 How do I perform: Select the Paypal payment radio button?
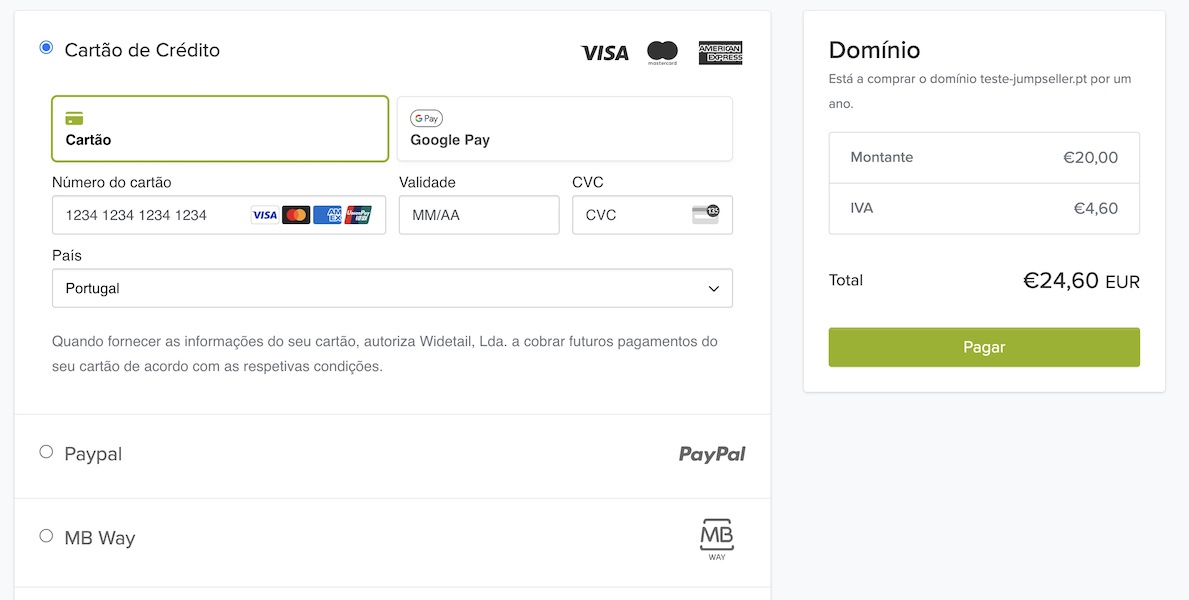46,452
